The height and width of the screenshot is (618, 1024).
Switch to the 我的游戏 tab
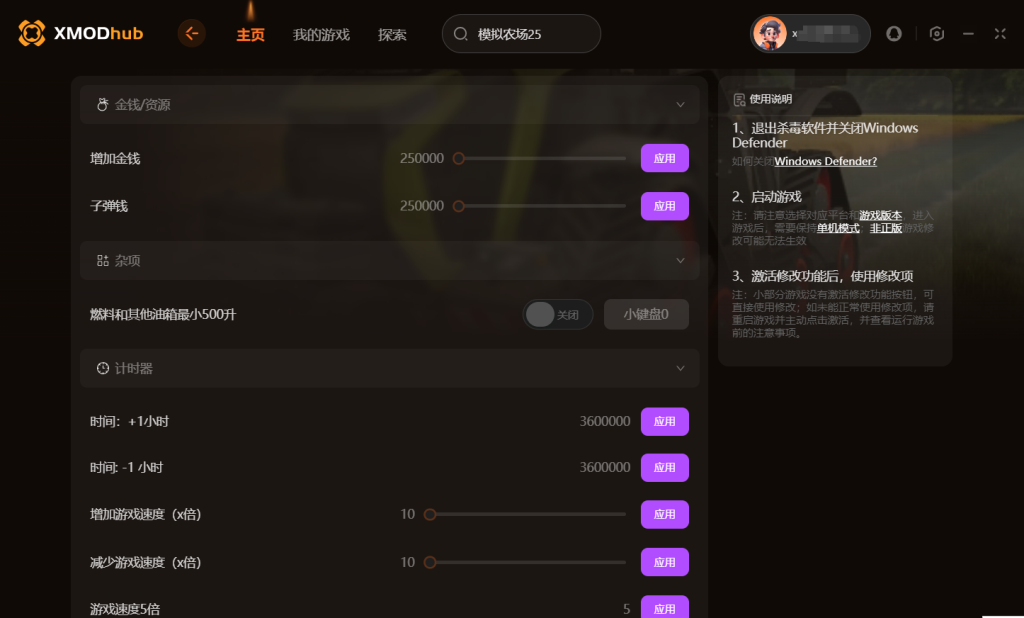pos(321,35)
